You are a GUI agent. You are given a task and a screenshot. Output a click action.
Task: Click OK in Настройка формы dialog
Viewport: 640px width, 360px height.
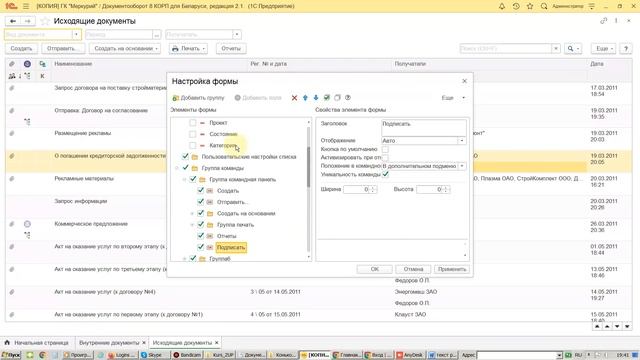coord(375,269)
